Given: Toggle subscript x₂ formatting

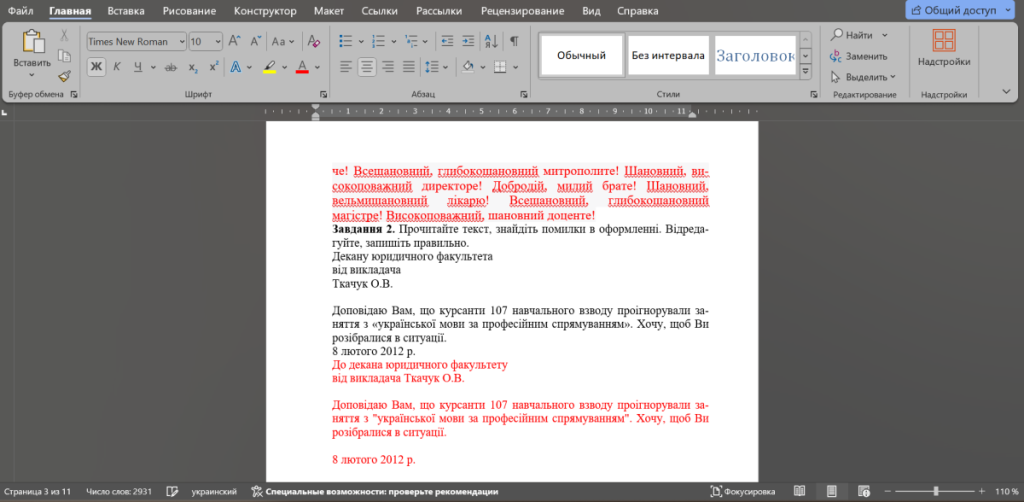Looking at the screenshot, I should [x=193, y=67].
